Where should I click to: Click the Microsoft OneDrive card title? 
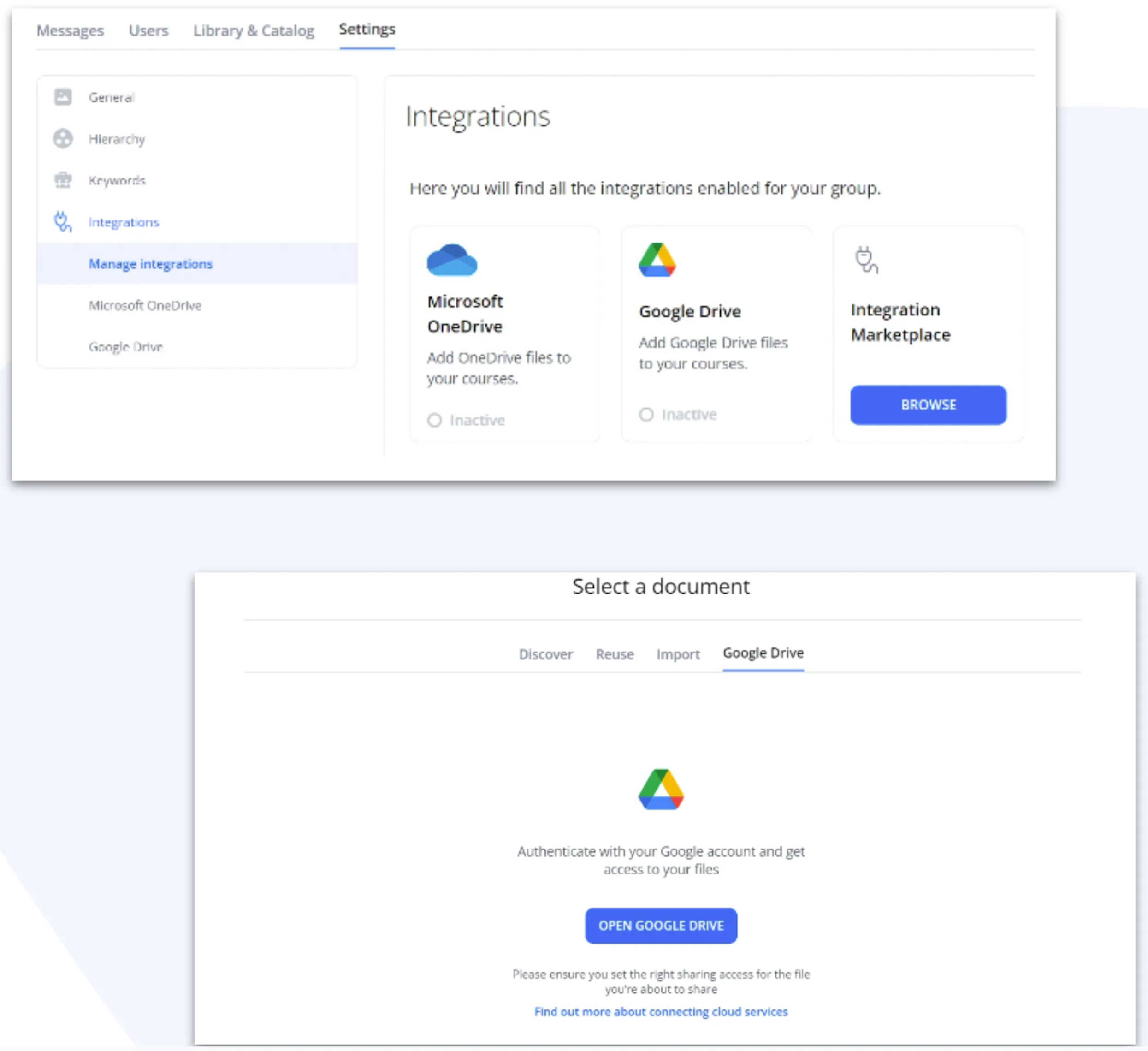465,314
